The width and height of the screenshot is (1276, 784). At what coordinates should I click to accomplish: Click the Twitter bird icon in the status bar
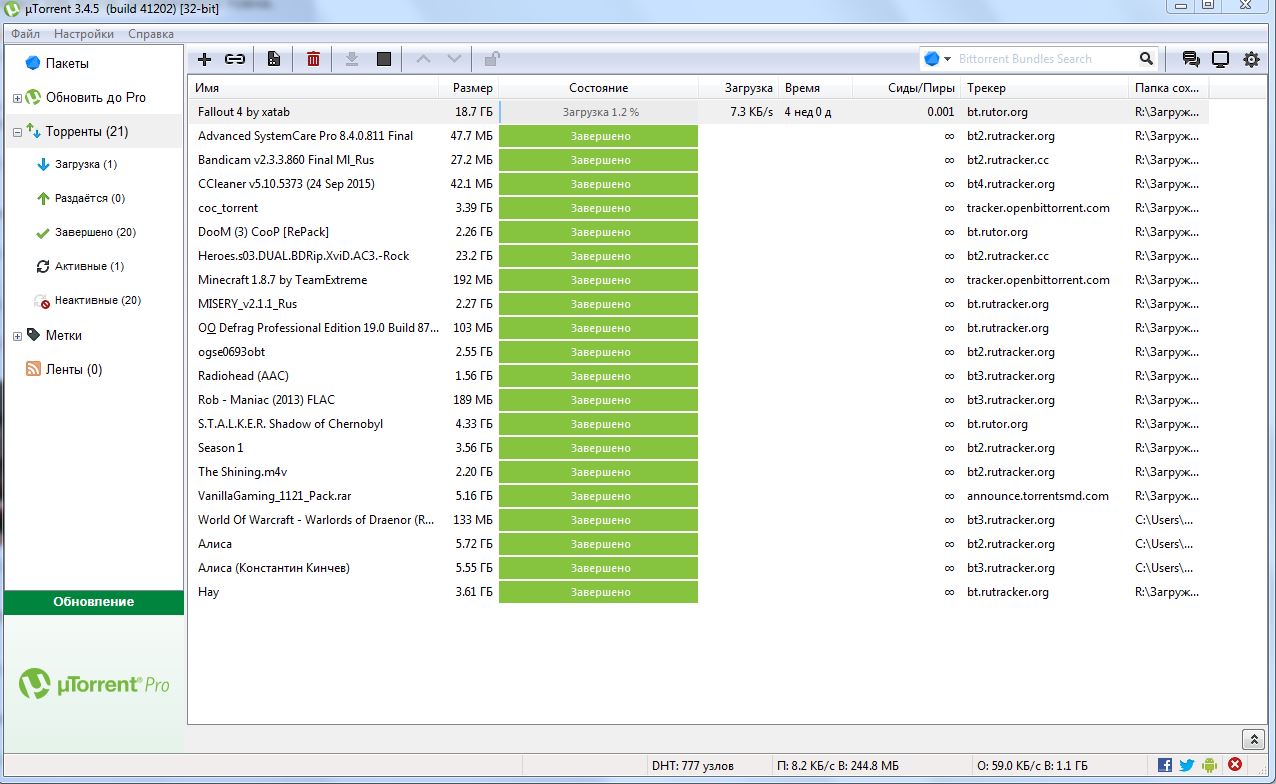pyautogui.click(x=1187, y=765)
